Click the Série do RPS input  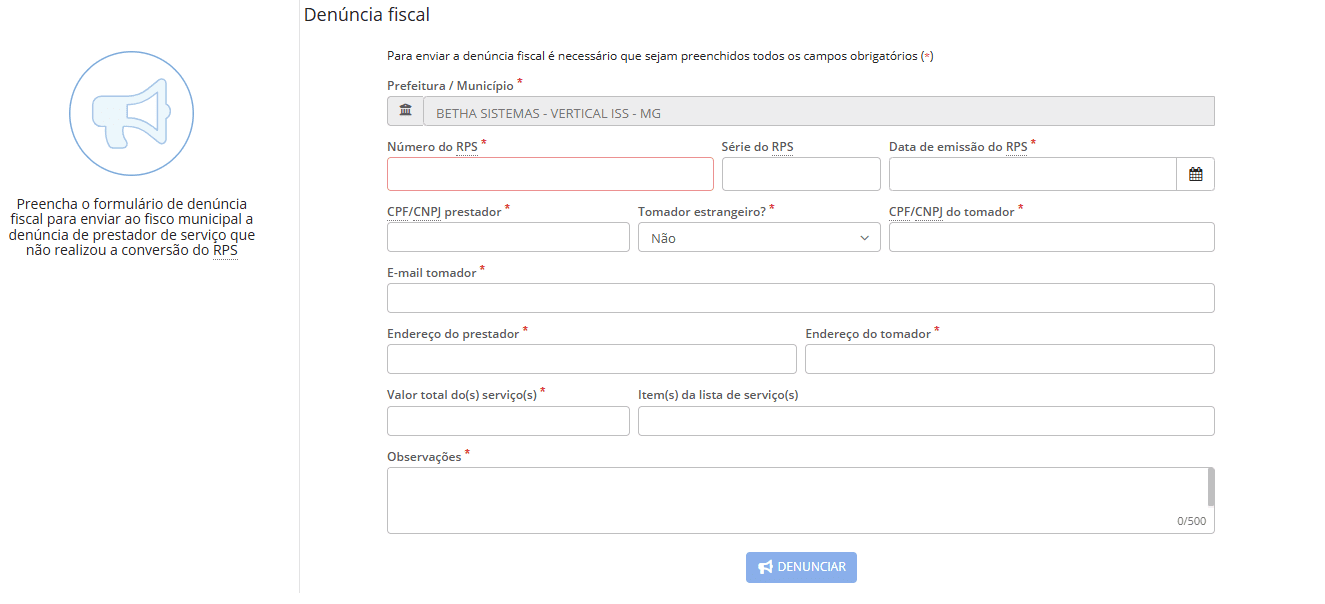click(x=801, y=174)
